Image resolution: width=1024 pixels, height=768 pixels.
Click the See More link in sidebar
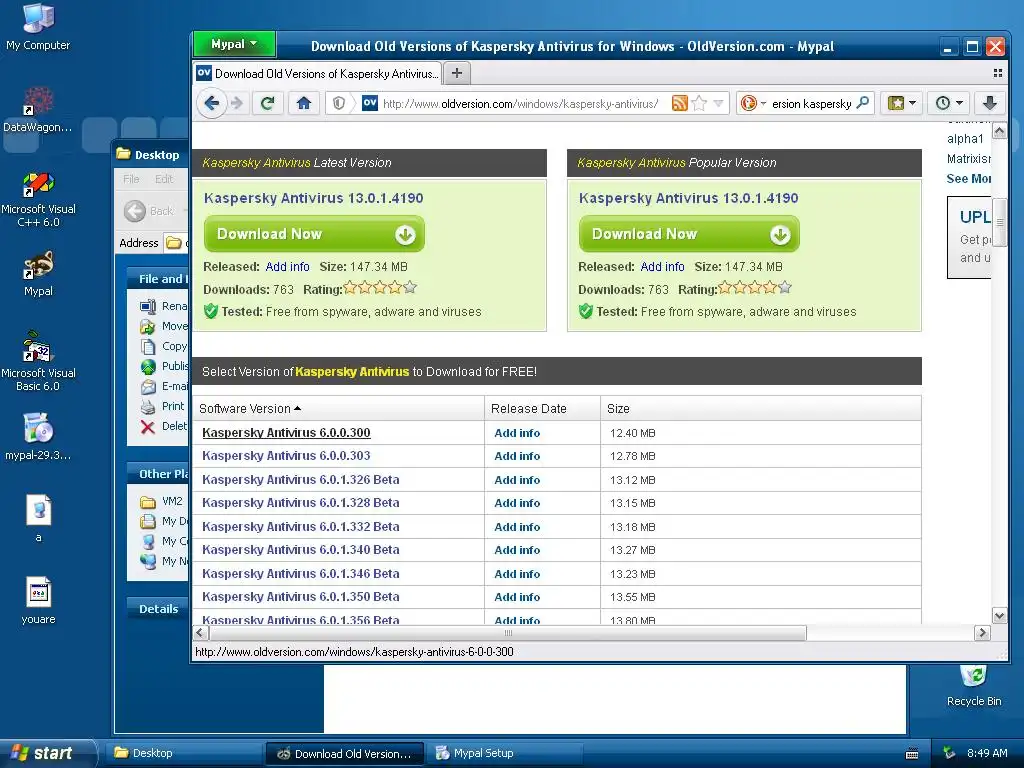tap(968, 178)
